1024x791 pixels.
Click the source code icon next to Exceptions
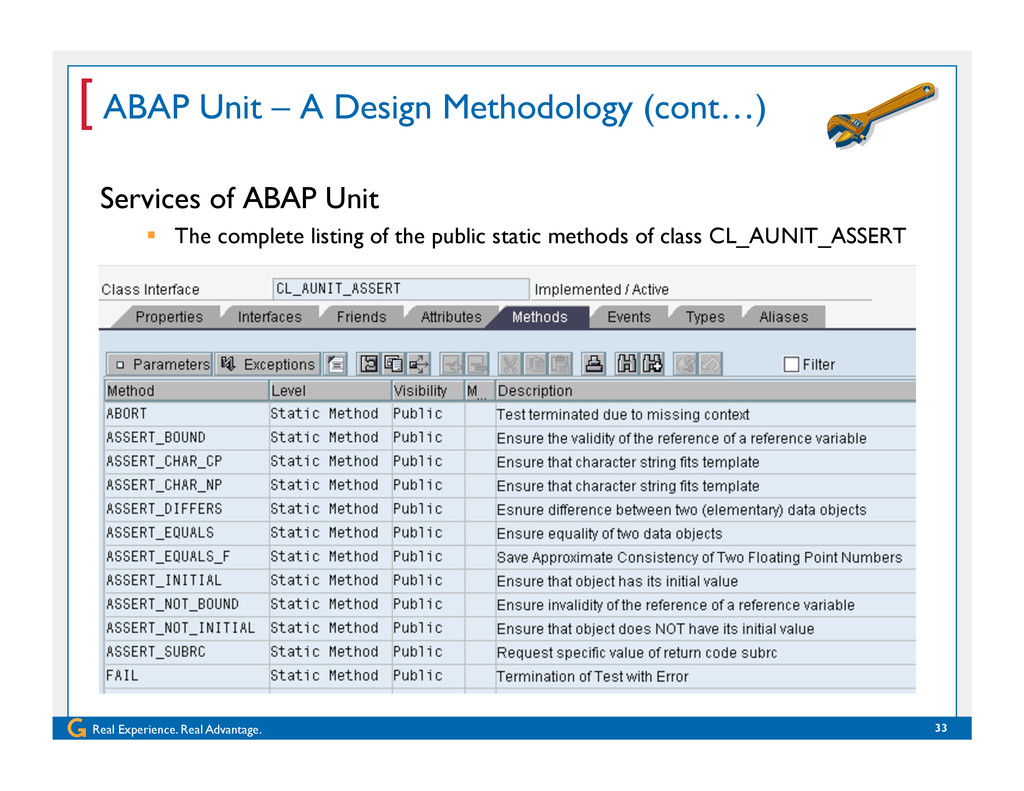336,364
